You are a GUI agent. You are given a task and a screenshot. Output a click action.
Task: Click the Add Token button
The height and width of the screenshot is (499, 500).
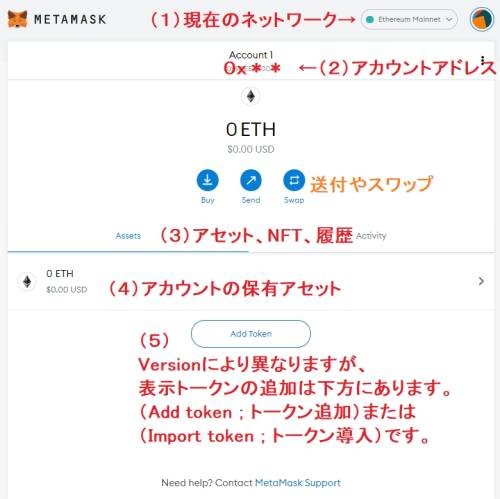[251, 334]
